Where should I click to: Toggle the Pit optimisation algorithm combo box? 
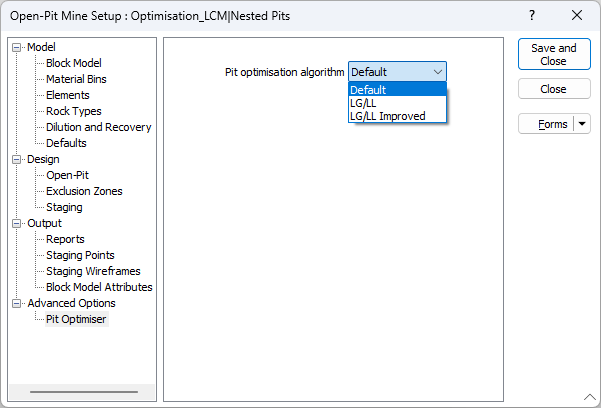click(x=397, y=72)
